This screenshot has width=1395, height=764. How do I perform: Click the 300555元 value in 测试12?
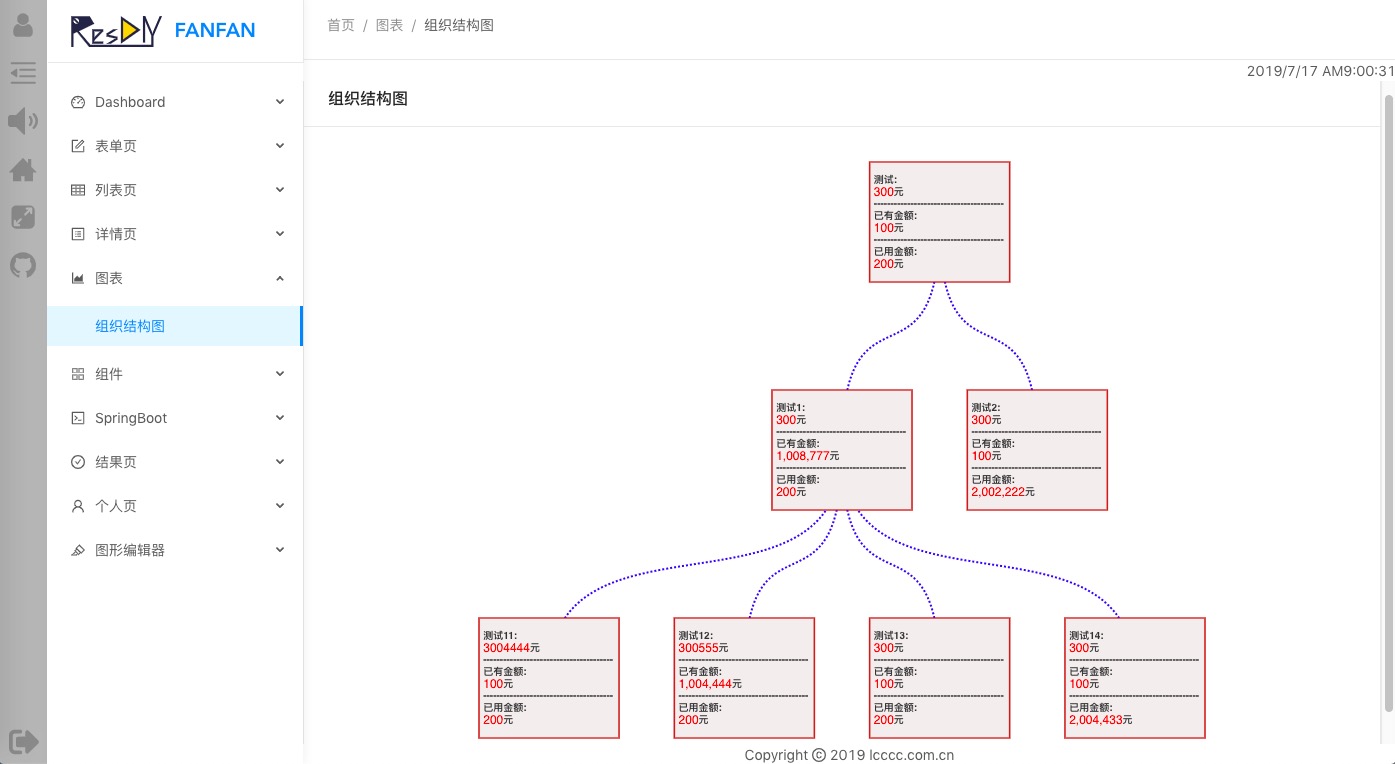point(703,648)
